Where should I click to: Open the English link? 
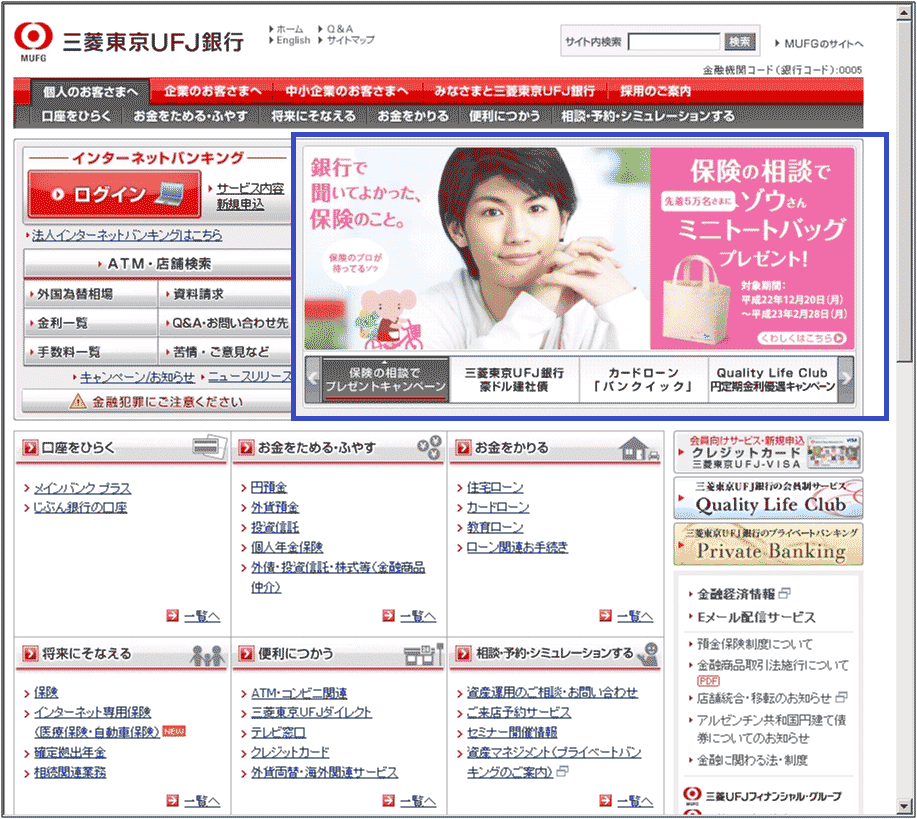click(293, 40)
